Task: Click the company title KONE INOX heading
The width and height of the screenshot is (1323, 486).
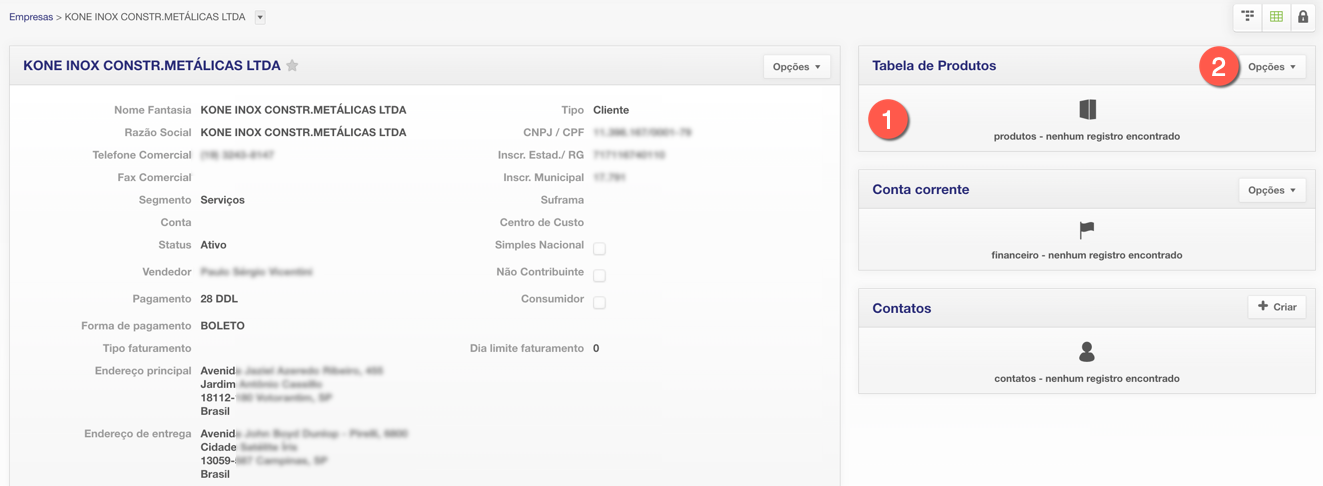Action: pyautogui.click(x=152, y=66)
